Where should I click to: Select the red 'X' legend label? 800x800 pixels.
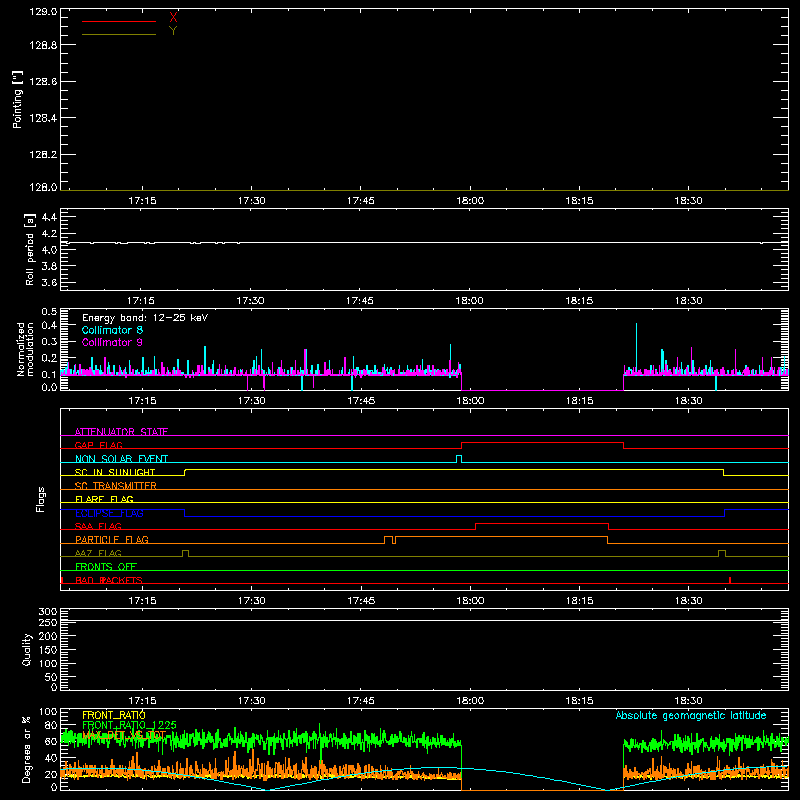(x=173, y=18)
